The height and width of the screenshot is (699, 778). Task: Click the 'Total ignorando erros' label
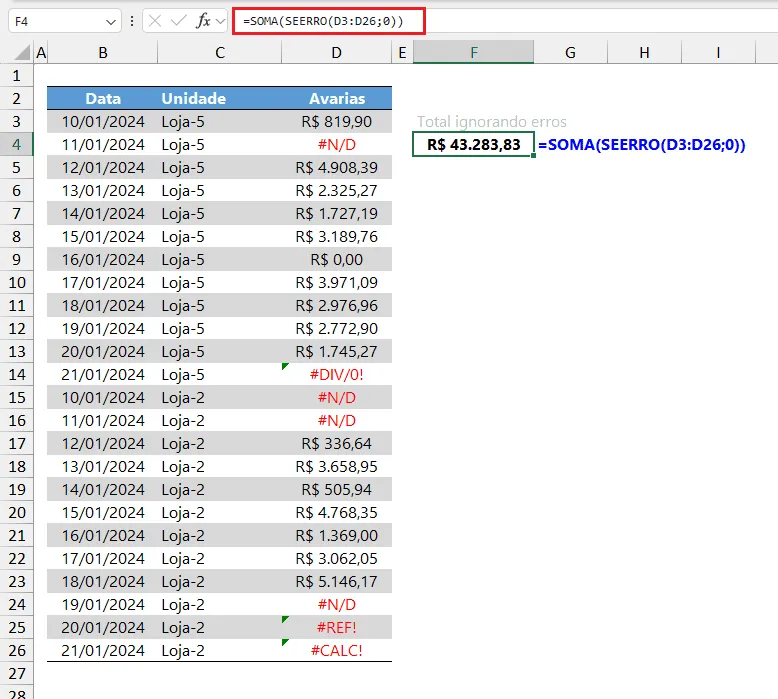[491, 122]
